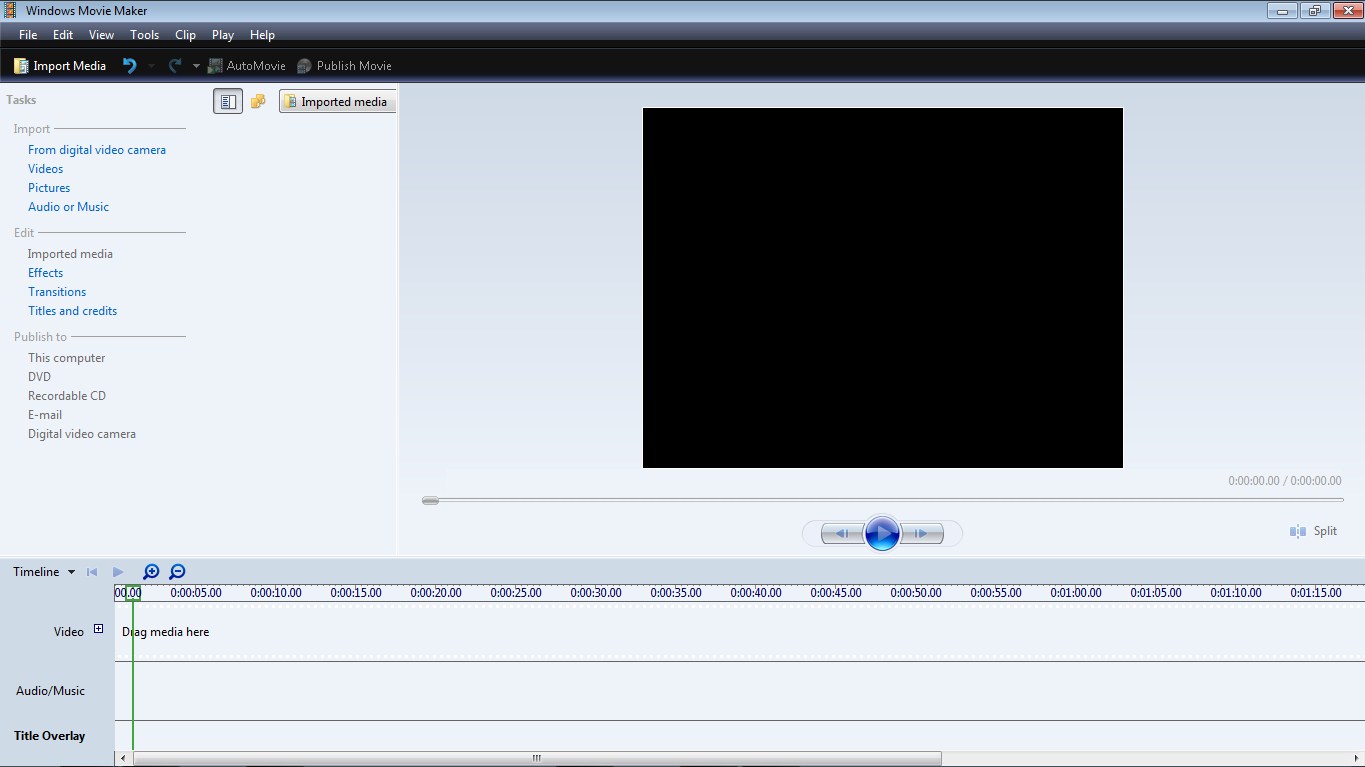Viewport: 1365px width, 767px height.
Task: Toggle the Tasks pane view icon
Action: click(x=228, y=101)
